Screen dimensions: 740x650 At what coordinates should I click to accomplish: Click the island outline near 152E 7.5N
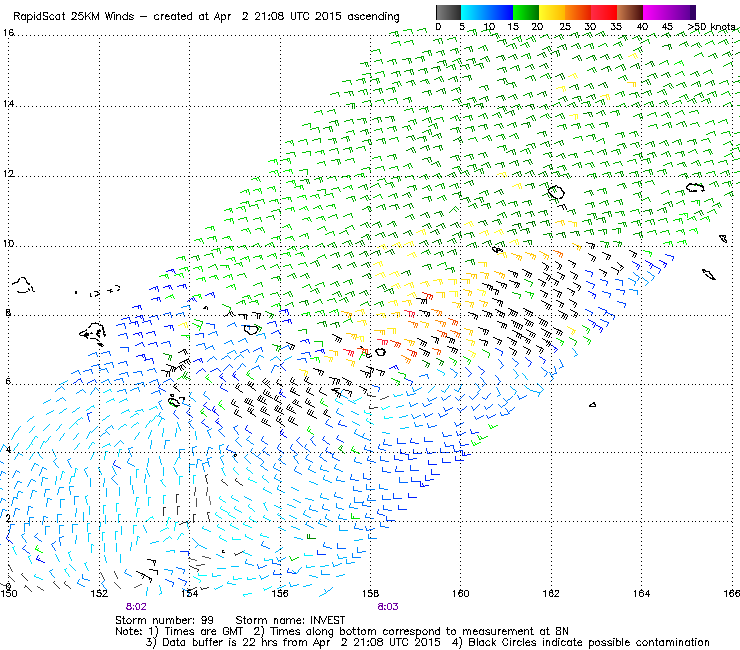coord(93,333)
